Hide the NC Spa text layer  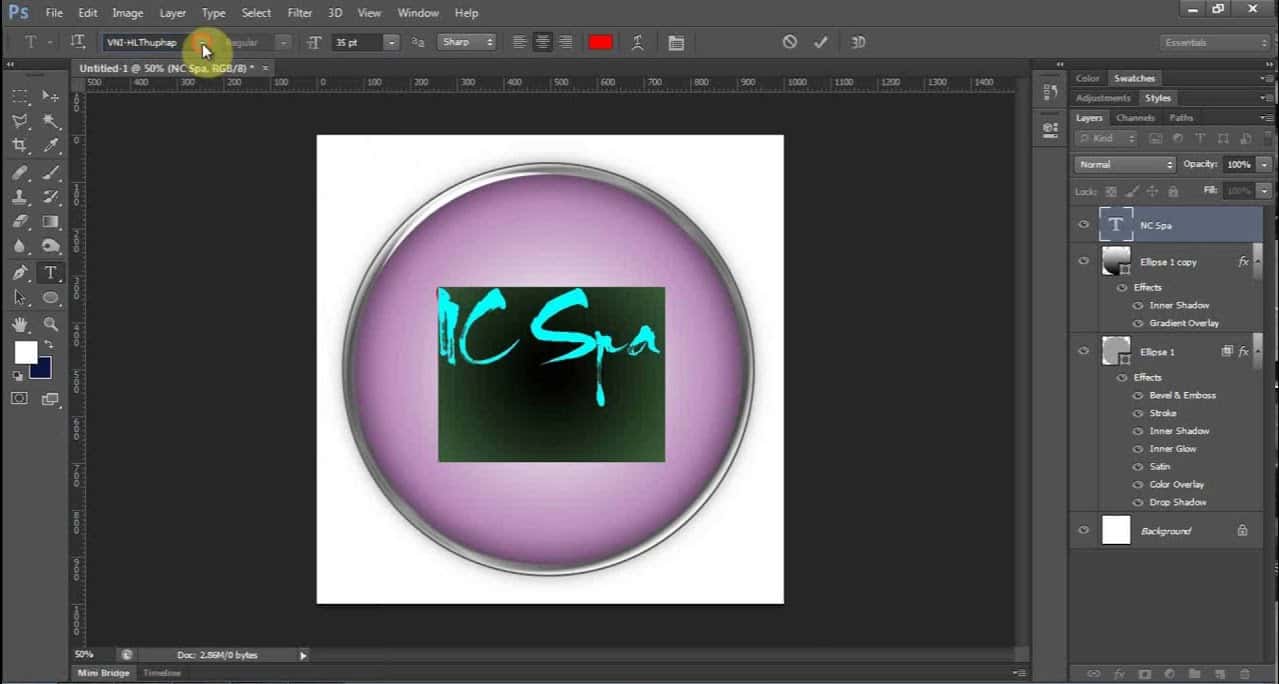click(x=1083, y=225)
